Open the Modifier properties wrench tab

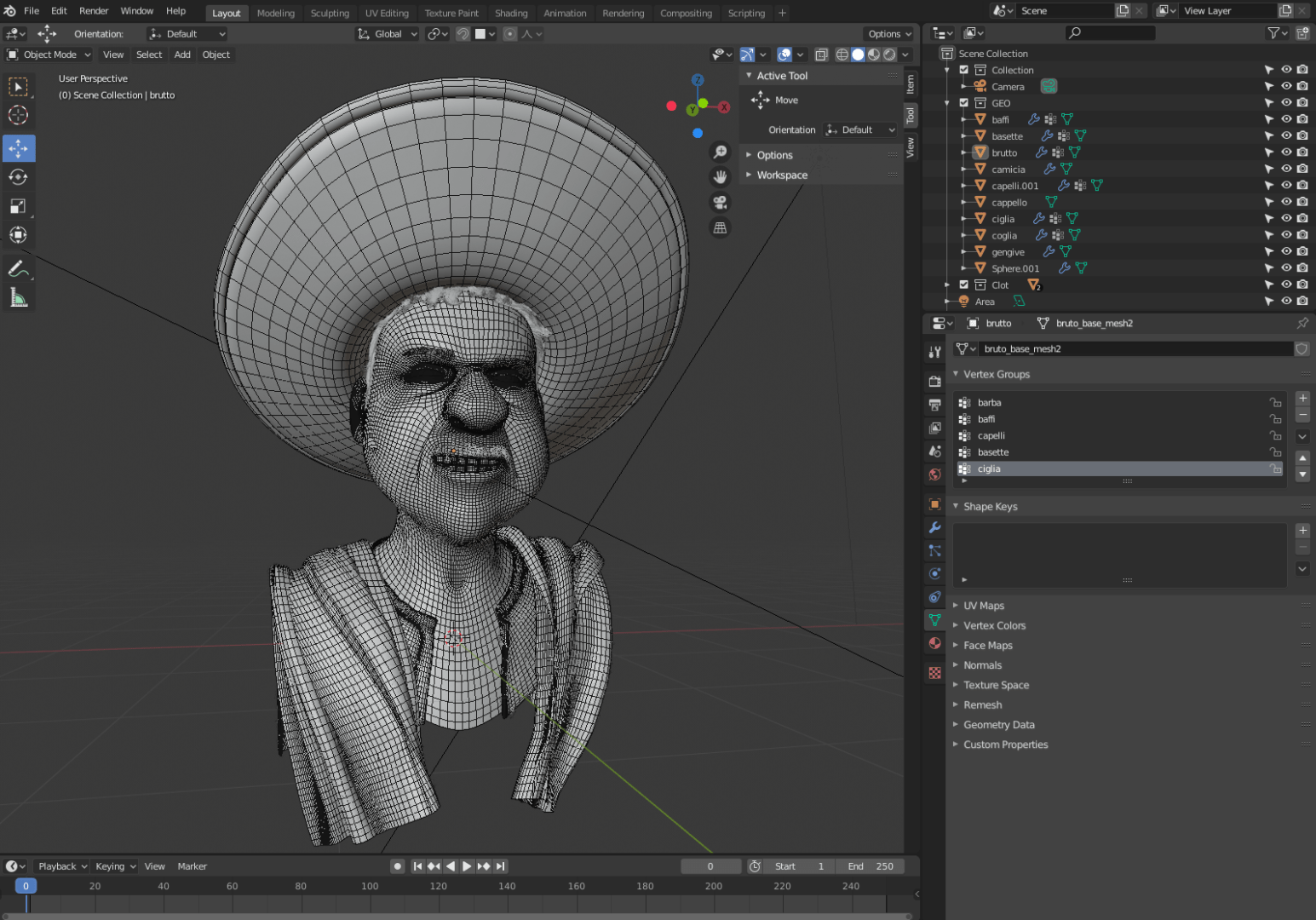(x=934, y=527)
